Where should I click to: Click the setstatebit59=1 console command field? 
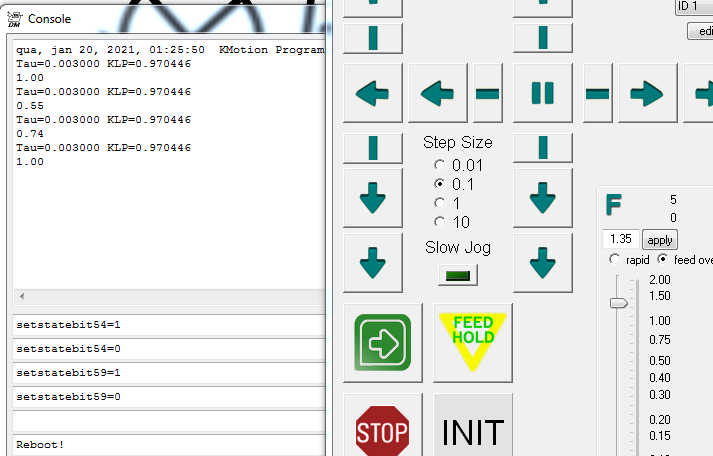point(170,373)
